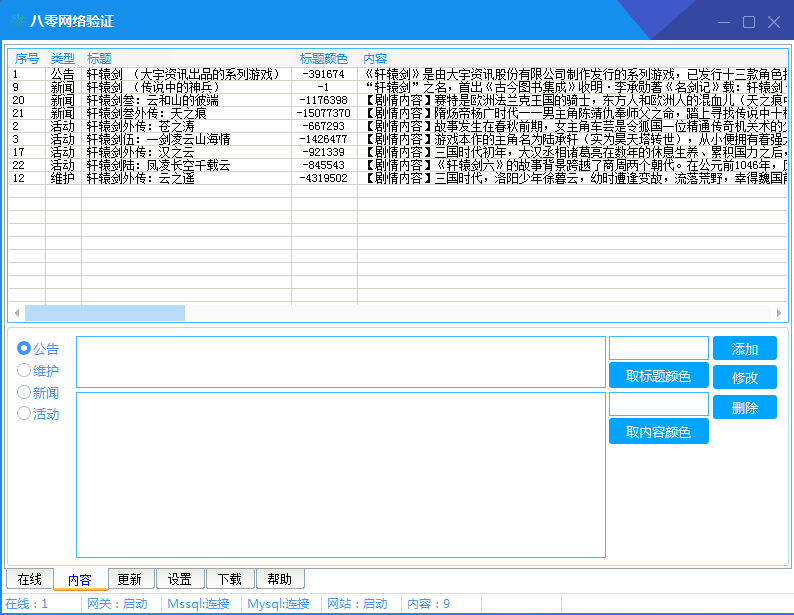The image size is (794, 615).
Task: Click the 添加 button
Action: tap(745, 348)
